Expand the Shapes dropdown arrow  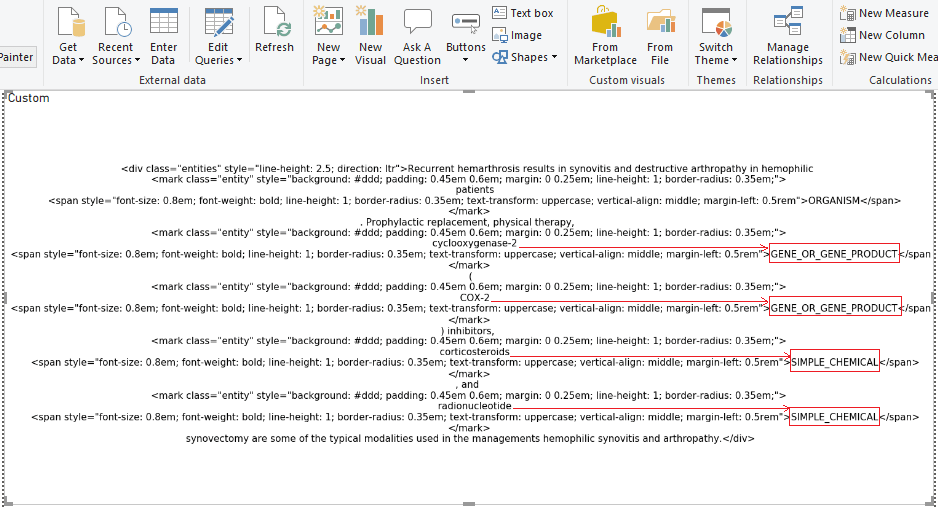click(x=554, y=57)
